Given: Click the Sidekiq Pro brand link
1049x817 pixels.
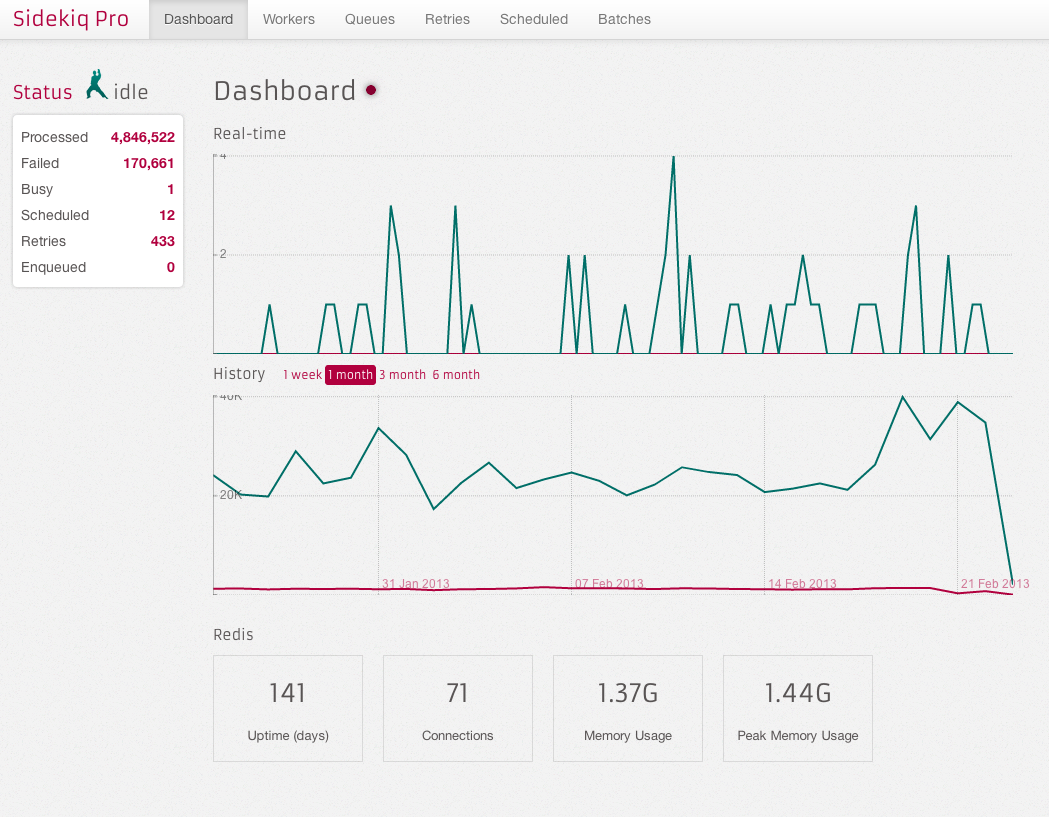Looking at the screenshot, I should click(71, 19).
